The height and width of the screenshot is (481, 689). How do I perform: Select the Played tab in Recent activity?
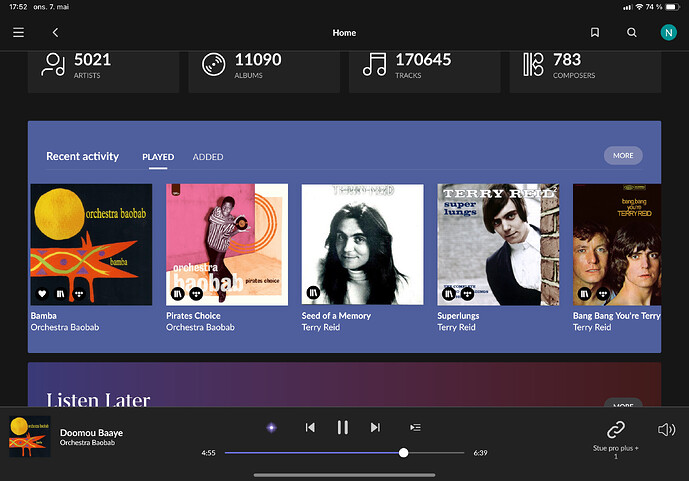[158, 157]
